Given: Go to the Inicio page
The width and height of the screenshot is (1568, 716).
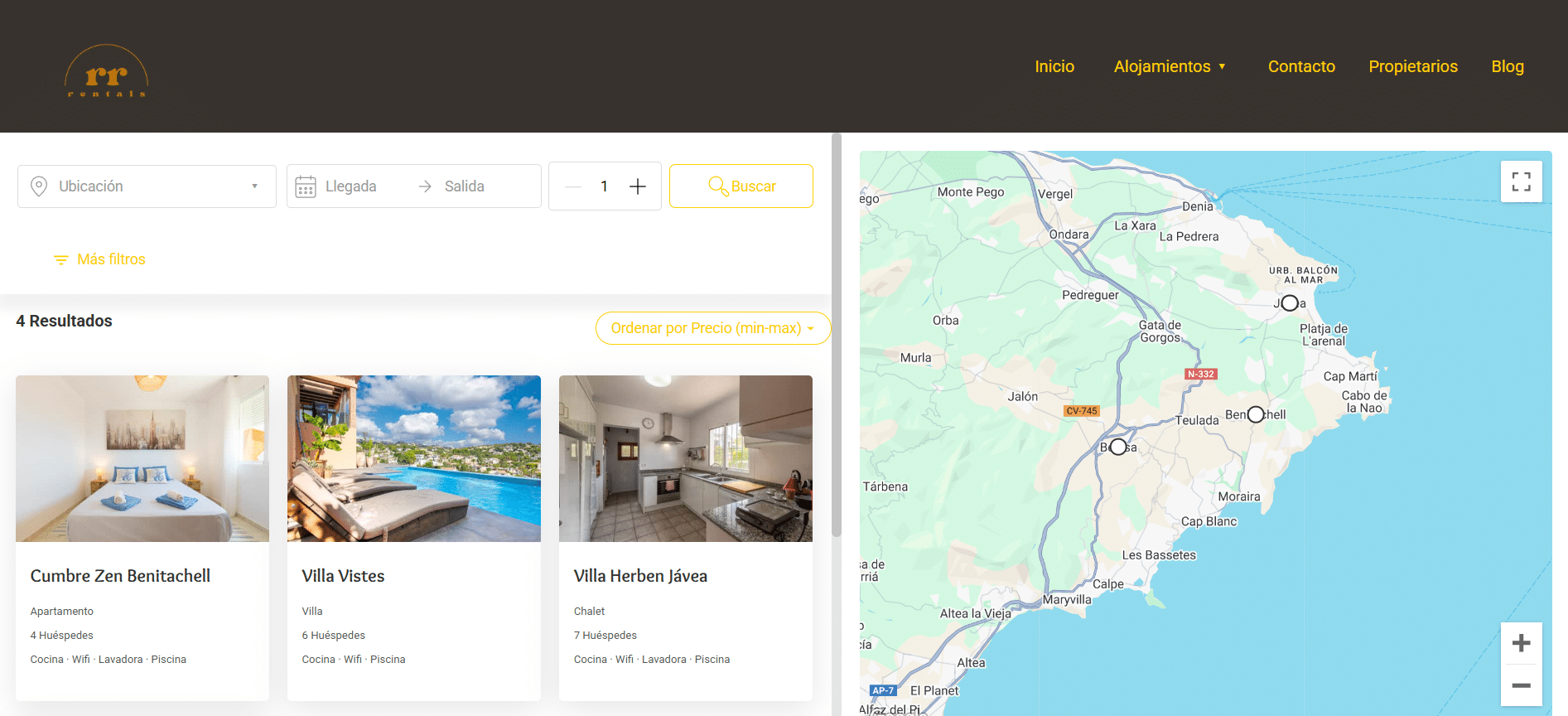Looking at the screenshot, I should (x=1054, y=66).
